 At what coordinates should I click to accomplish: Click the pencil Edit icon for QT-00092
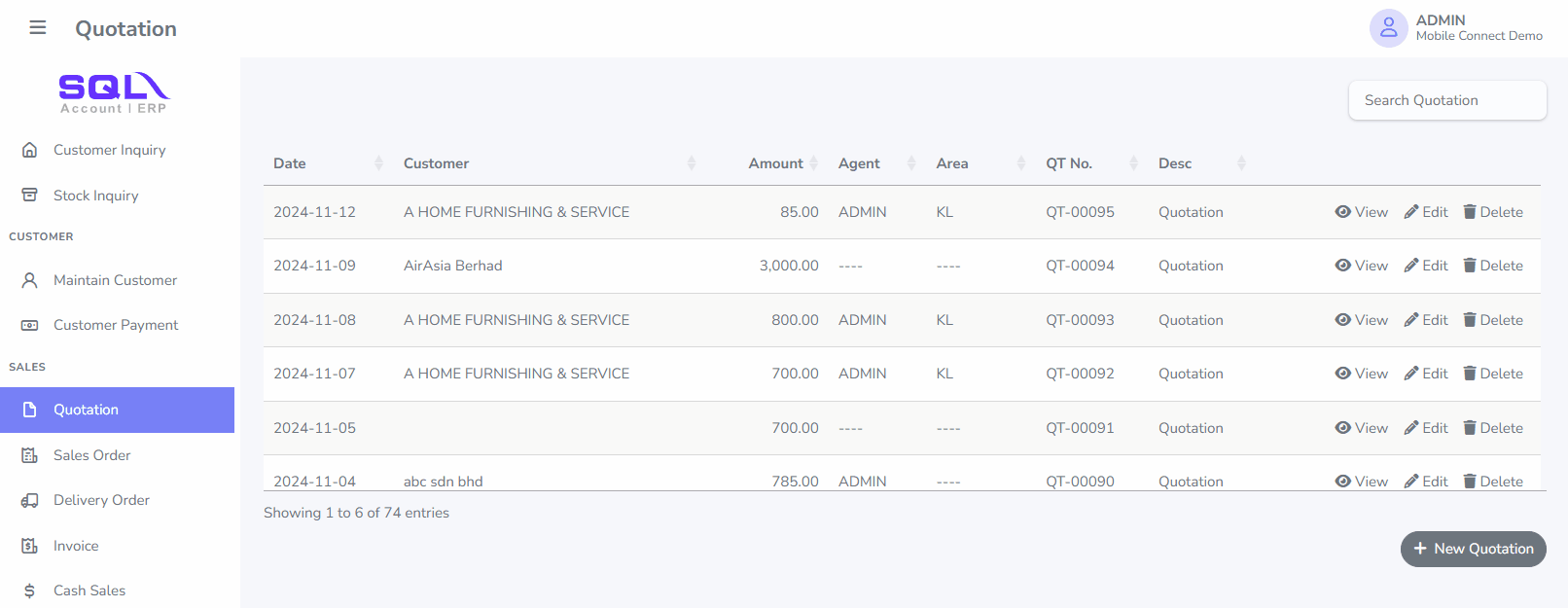pyautogui.click(x=1411, y=374)
